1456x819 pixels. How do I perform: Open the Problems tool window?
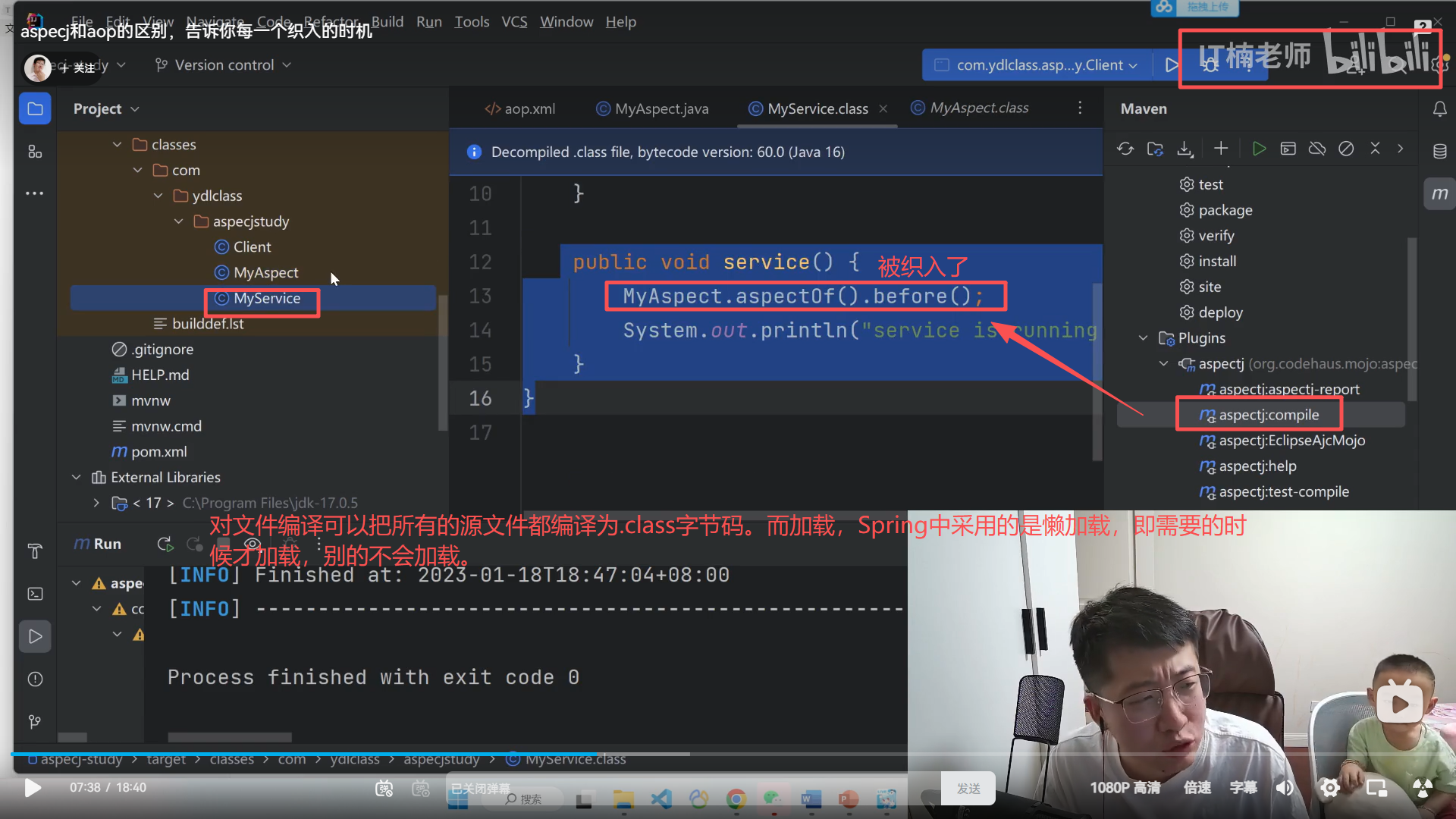click(35, 679)
